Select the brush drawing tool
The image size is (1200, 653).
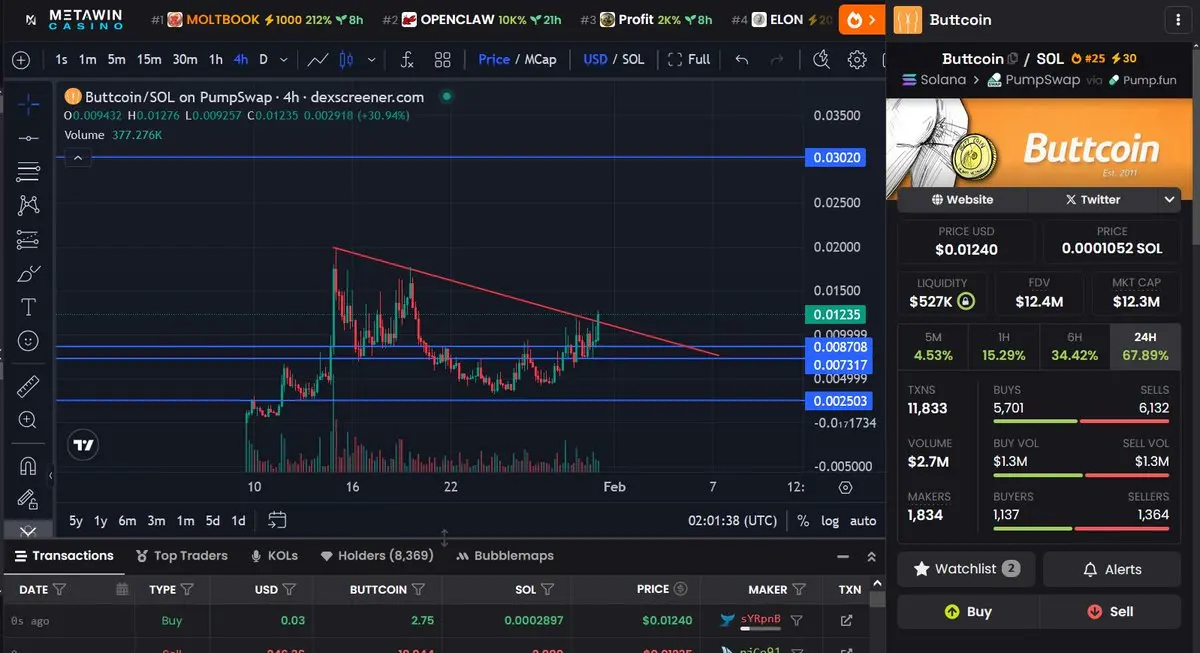[28, 273]
